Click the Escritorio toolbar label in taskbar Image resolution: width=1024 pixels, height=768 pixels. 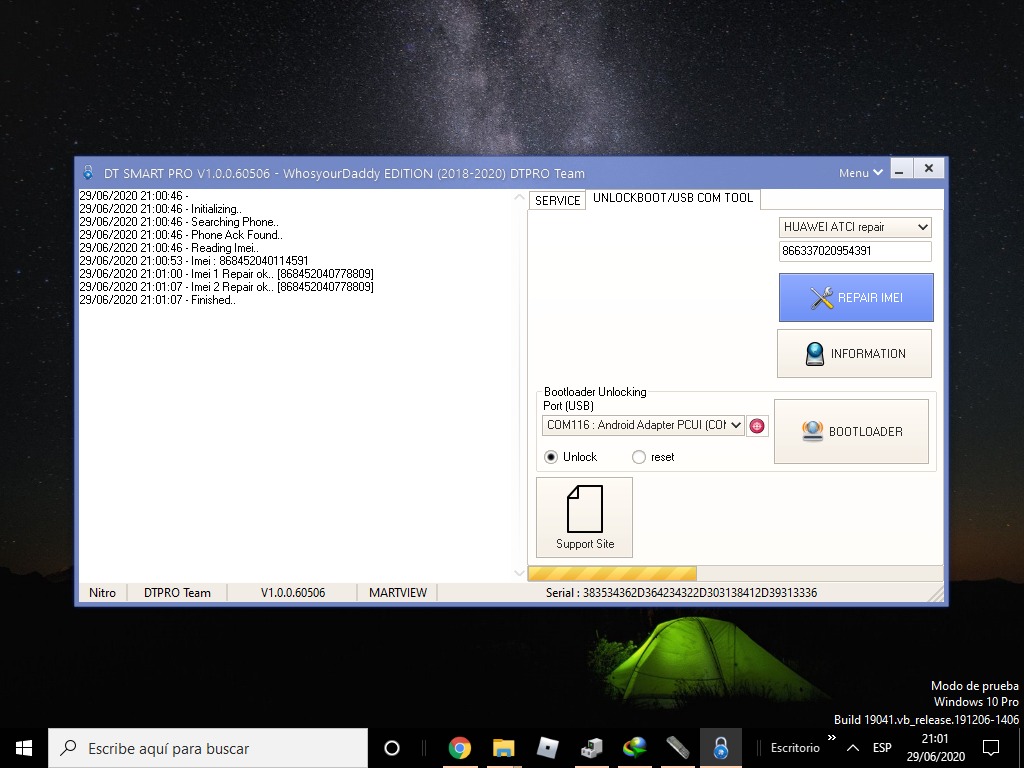coord(795,748)
